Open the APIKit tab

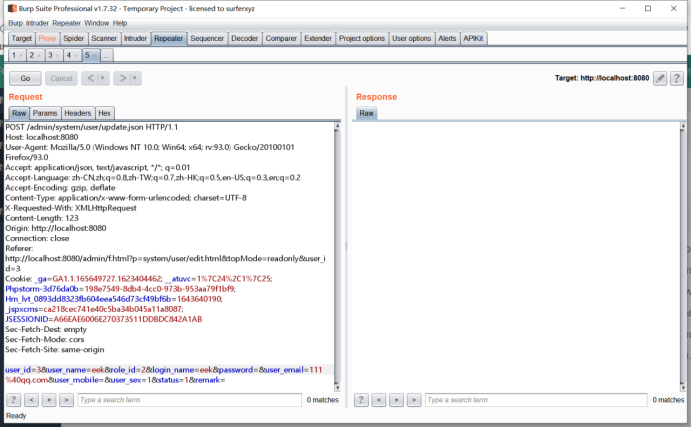click(x=473, y=38)
